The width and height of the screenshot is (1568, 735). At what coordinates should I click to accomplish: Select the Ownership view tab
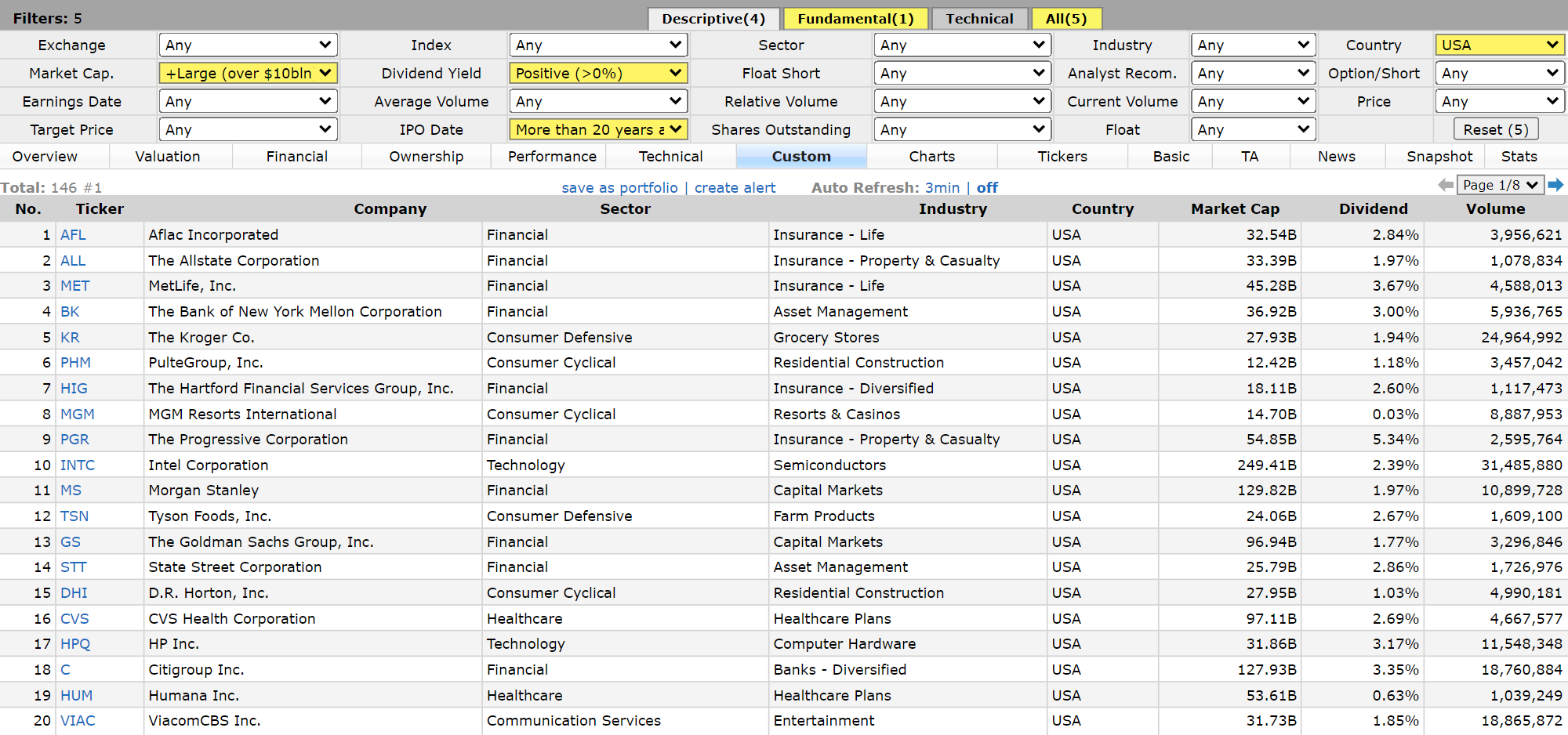(x=426, y=156)
